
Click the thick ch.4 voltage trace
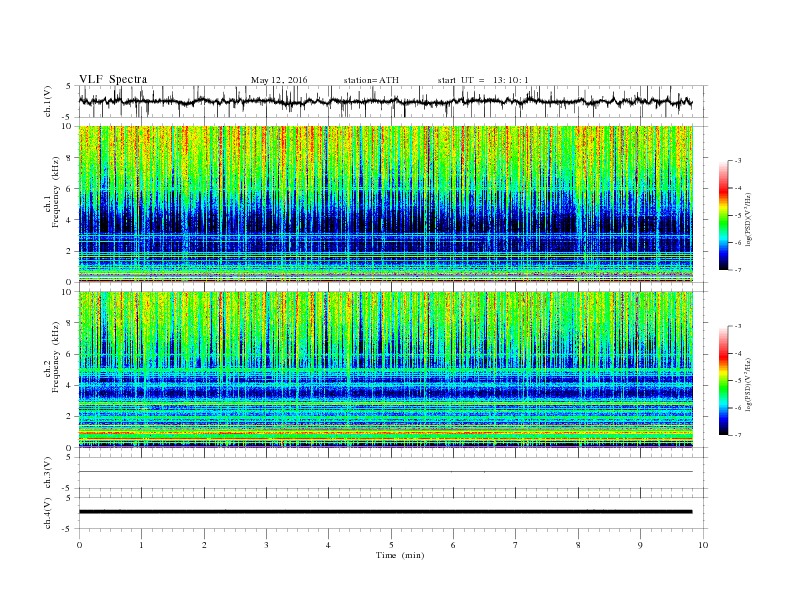(386, 512)
